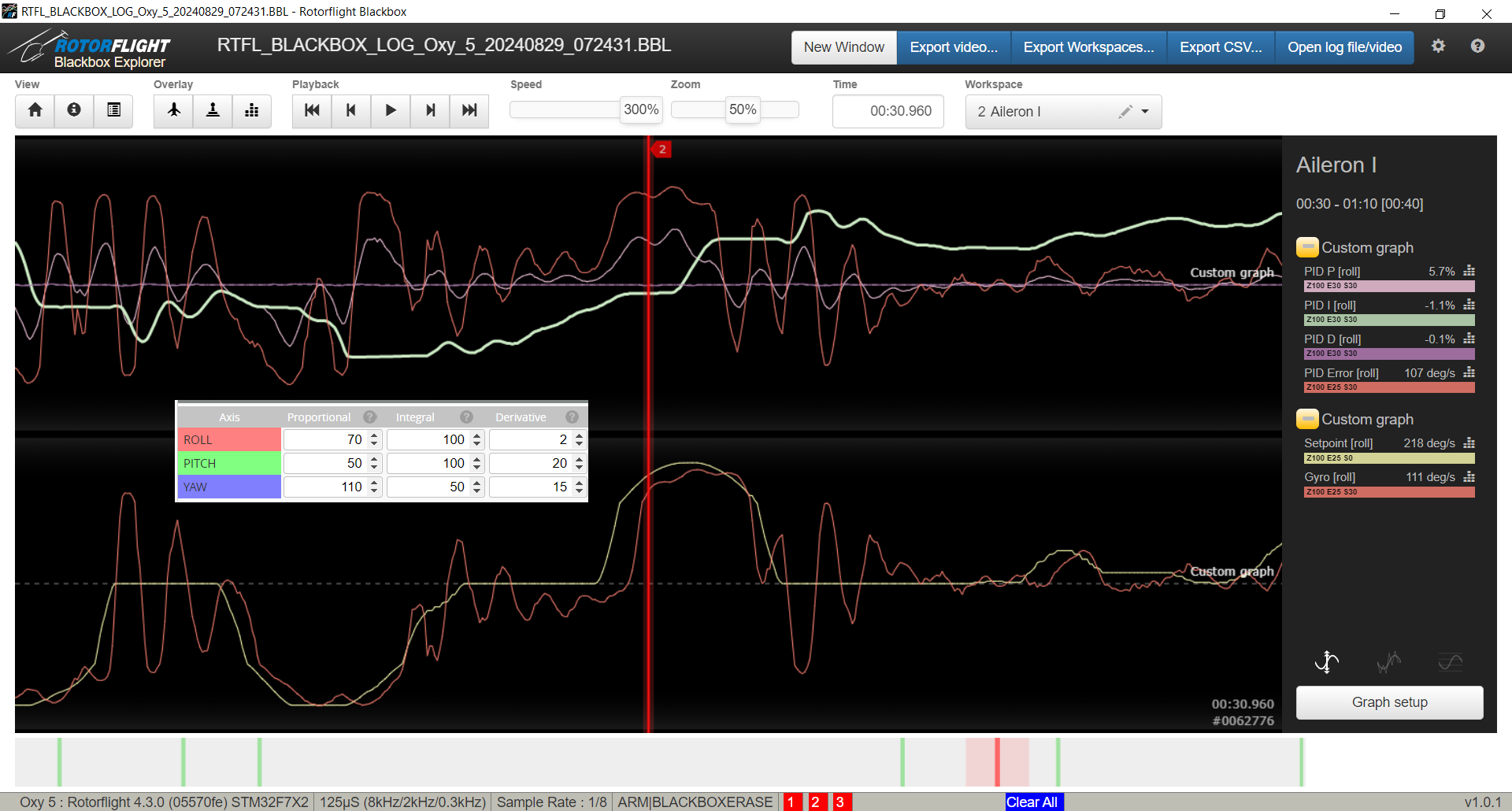Click the Clear All button
The height and width of the screenshot is (811, 1512).
click(x=1032, y=802)
